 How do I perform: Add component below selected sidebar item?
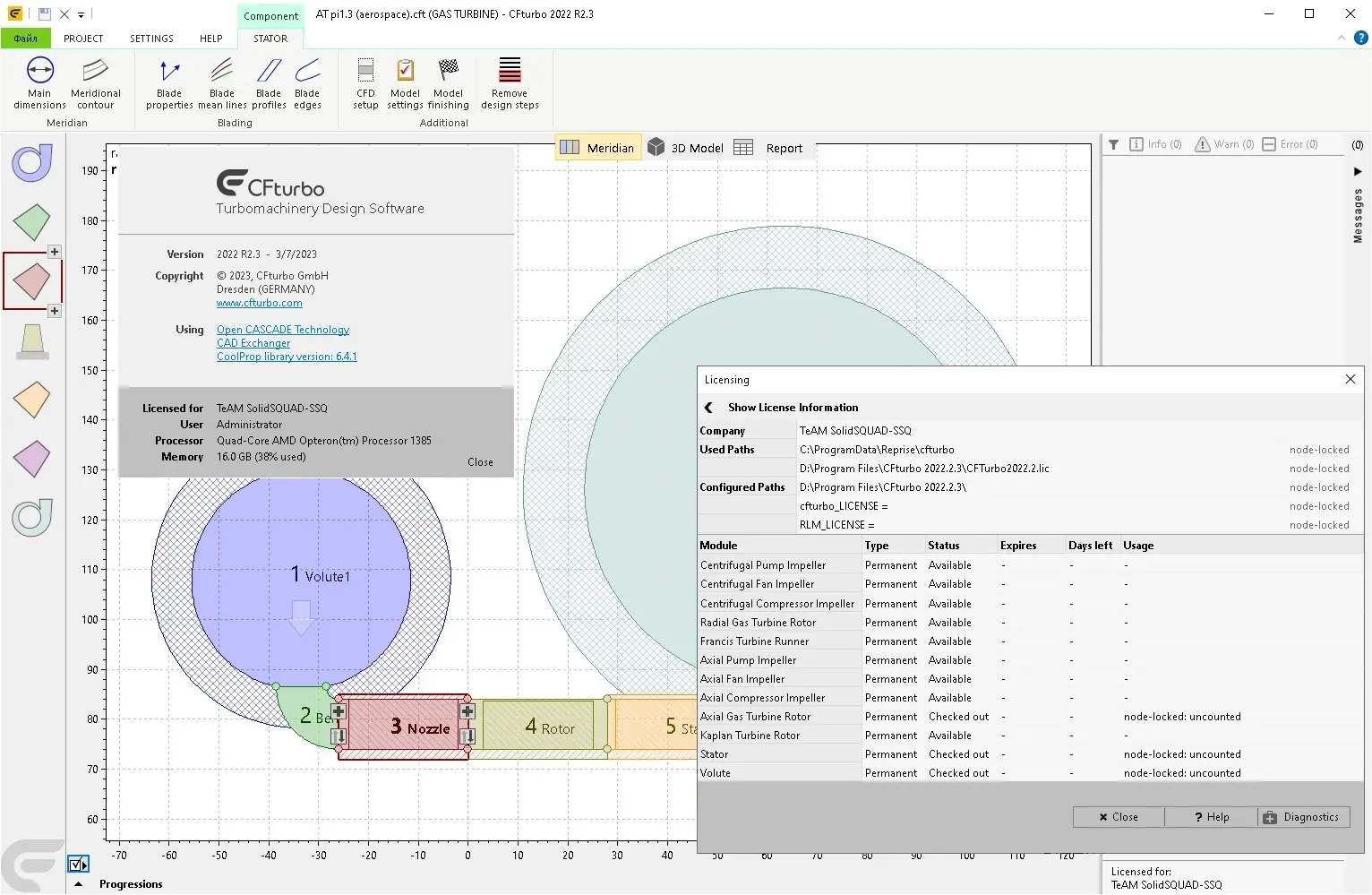(x=55, y=311)
